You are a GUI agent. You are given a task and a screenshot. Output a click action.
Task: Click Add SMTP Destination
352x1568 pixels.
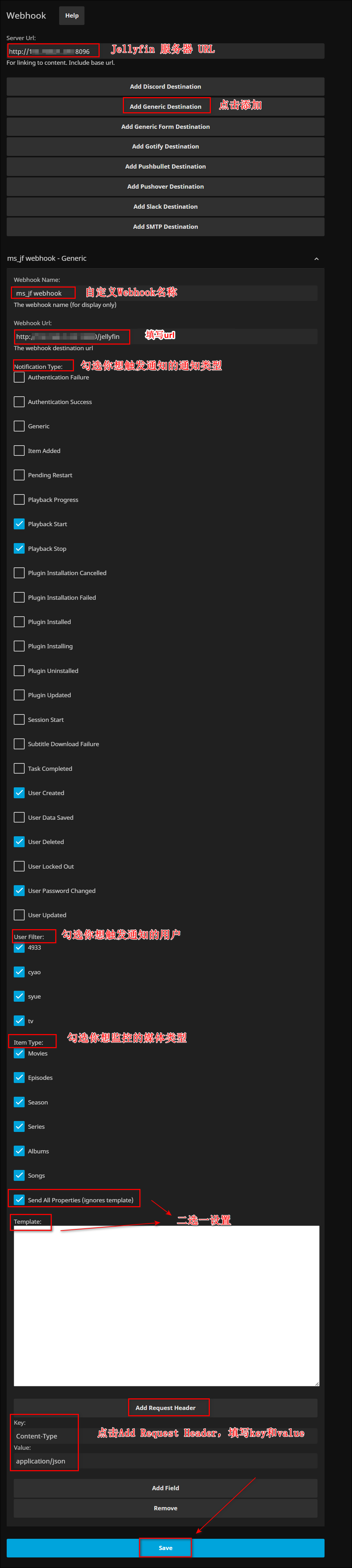[x=165, y=226]
